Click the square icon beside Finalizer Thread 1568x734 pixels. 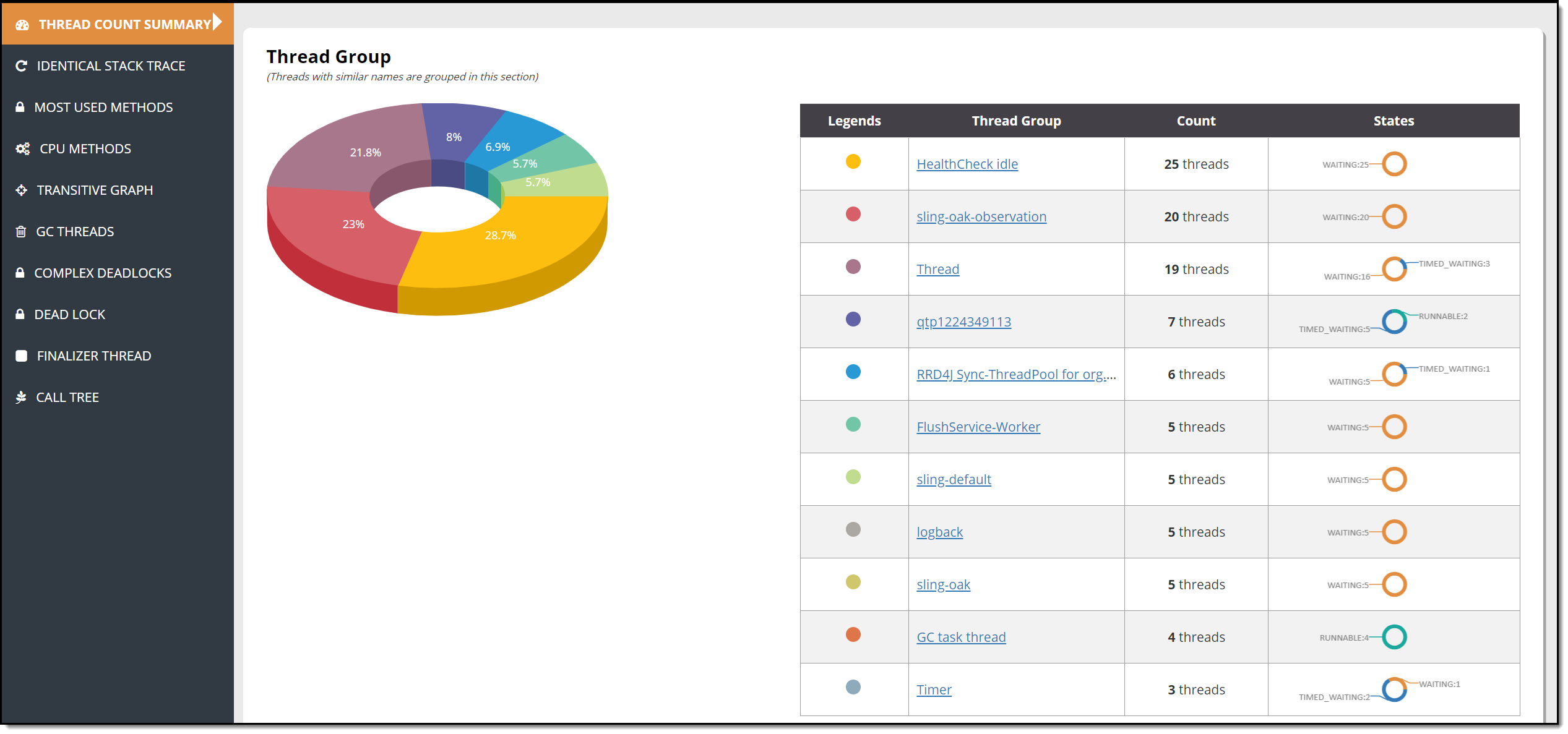21,356
